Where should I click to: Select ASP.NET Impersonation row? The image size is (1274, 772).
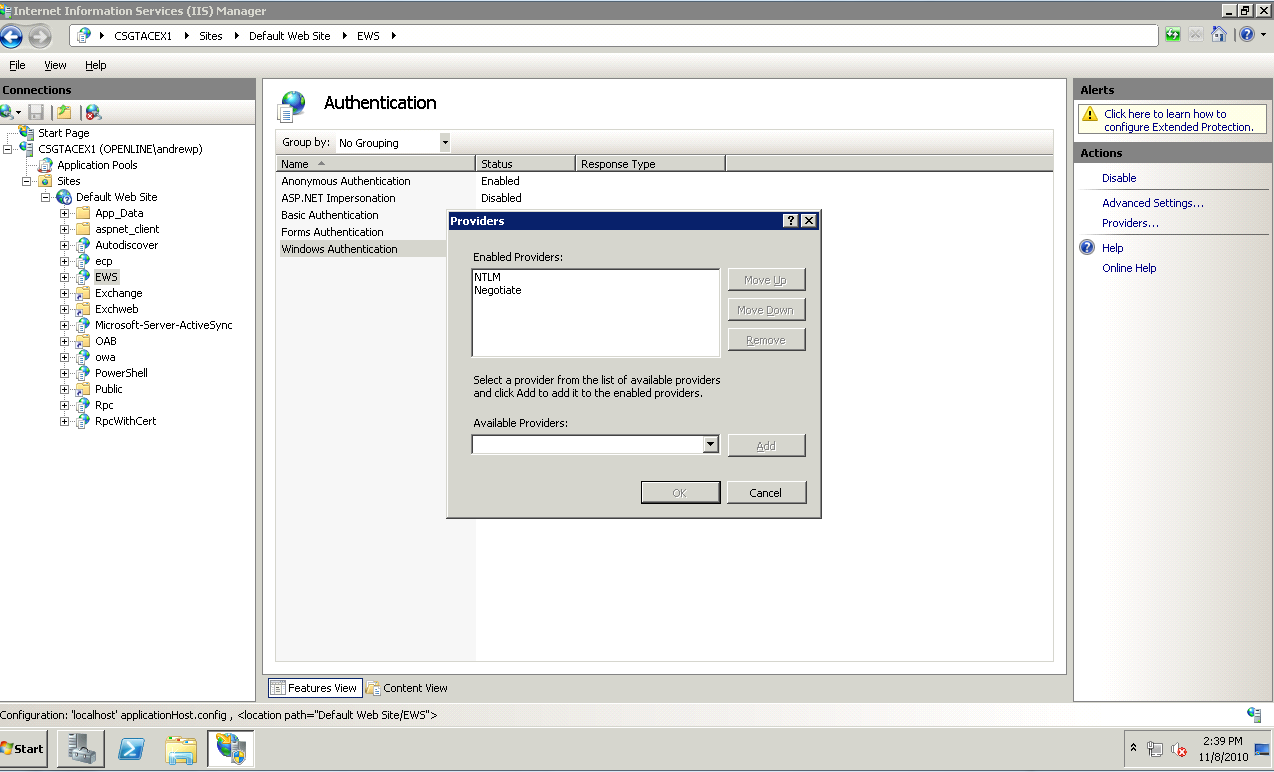(x=338, y=198)
